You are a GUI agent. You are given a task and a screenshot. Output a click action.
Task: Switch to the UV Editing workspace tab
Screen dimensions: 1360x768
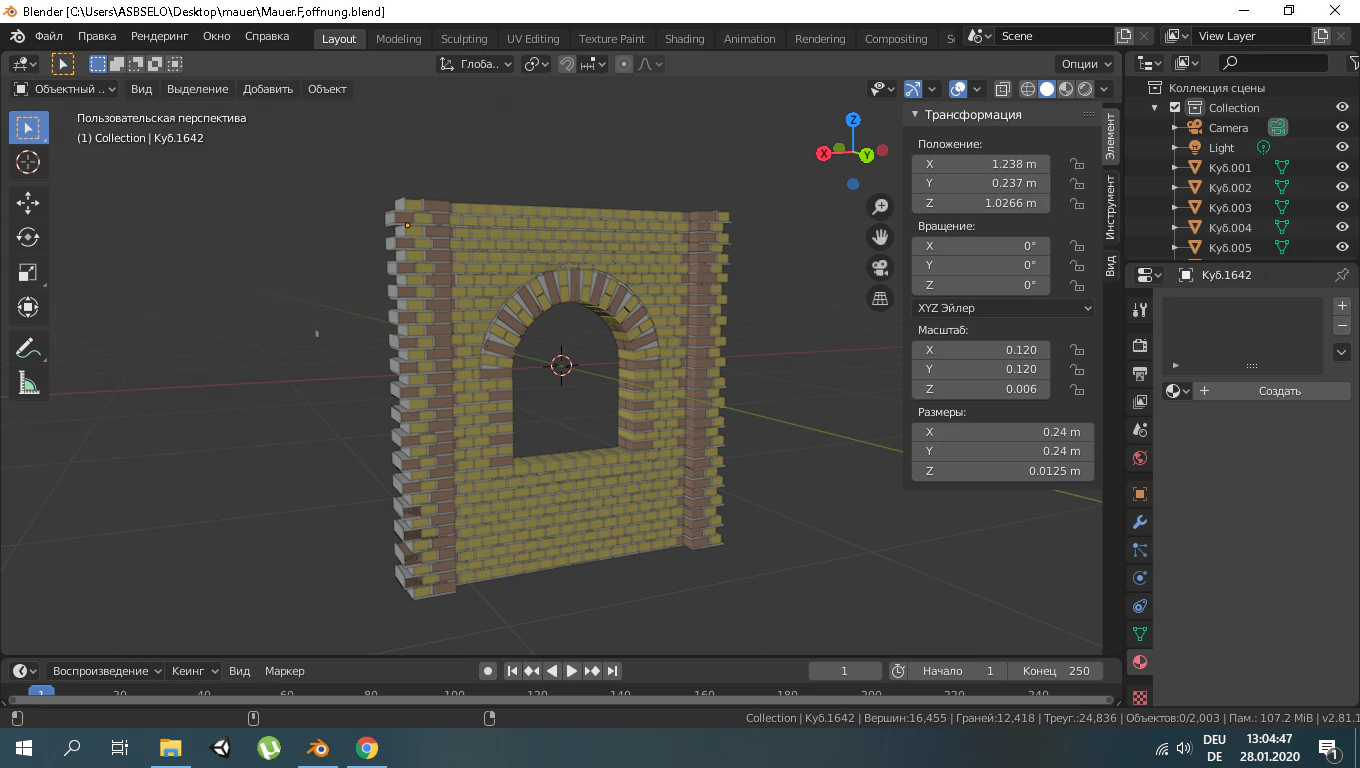tap(533, 39)
